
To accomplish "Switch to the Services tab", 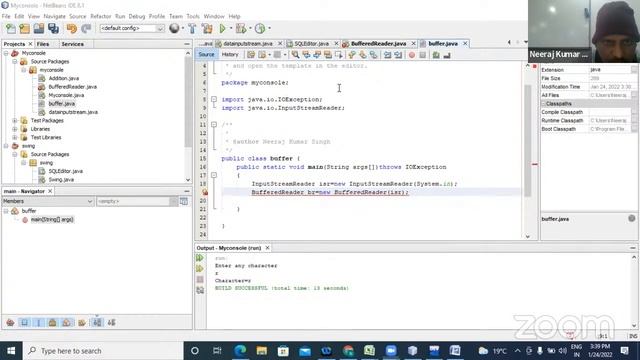I will pos(73,44).
